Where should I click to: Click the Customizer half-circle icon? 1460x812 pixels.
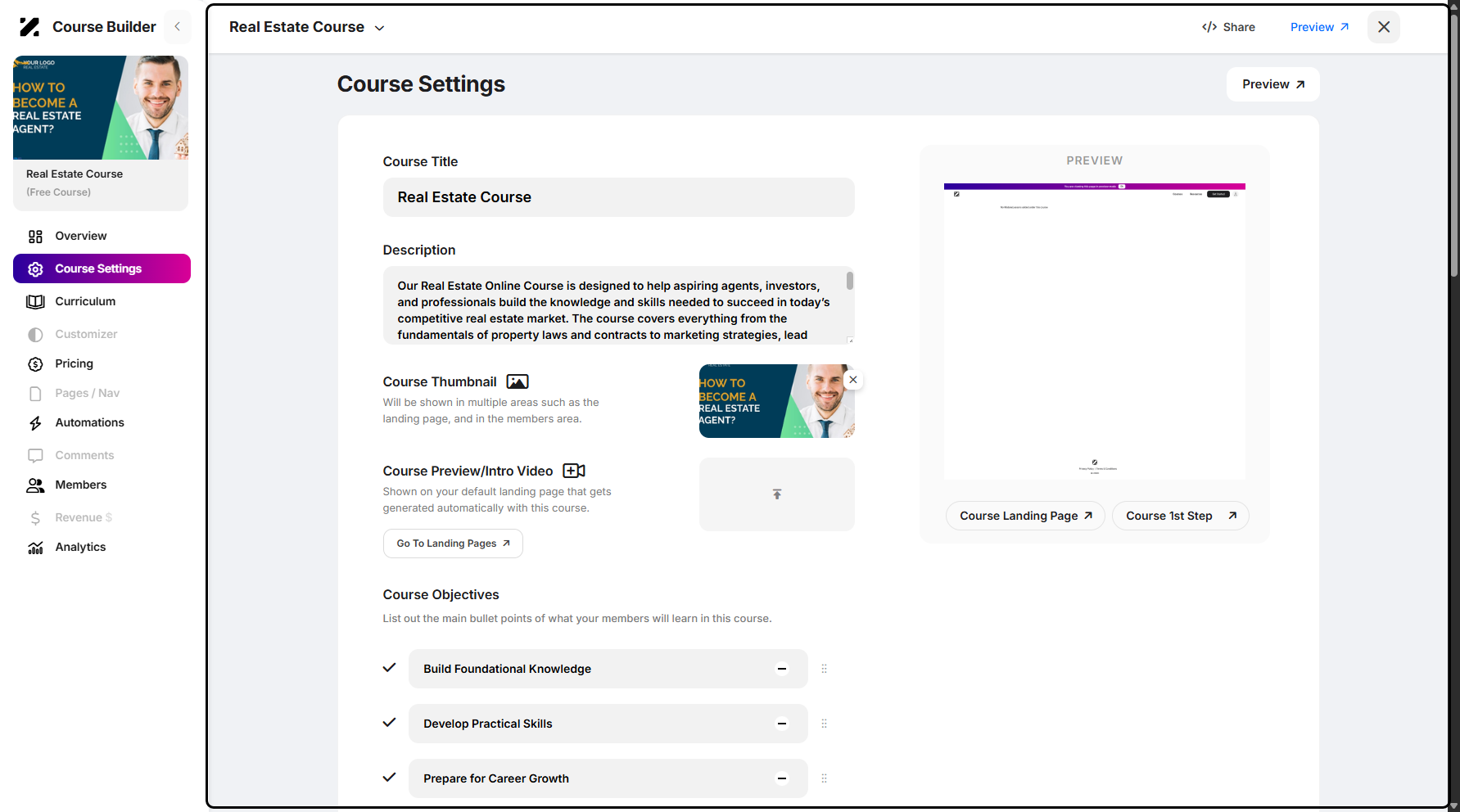point(35,335)
